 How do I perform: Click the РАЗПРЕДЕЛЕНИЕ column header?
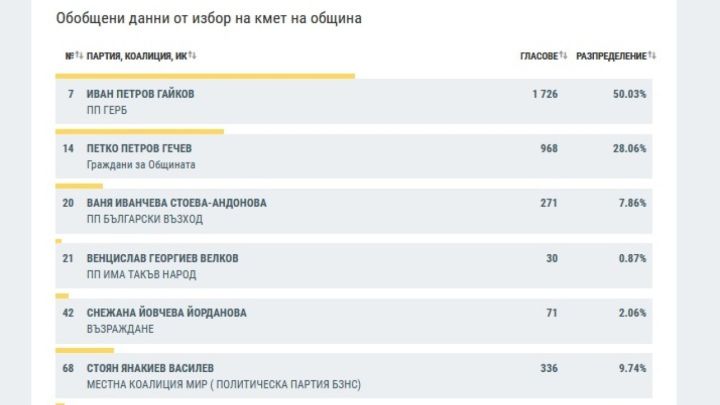(611, 56)
